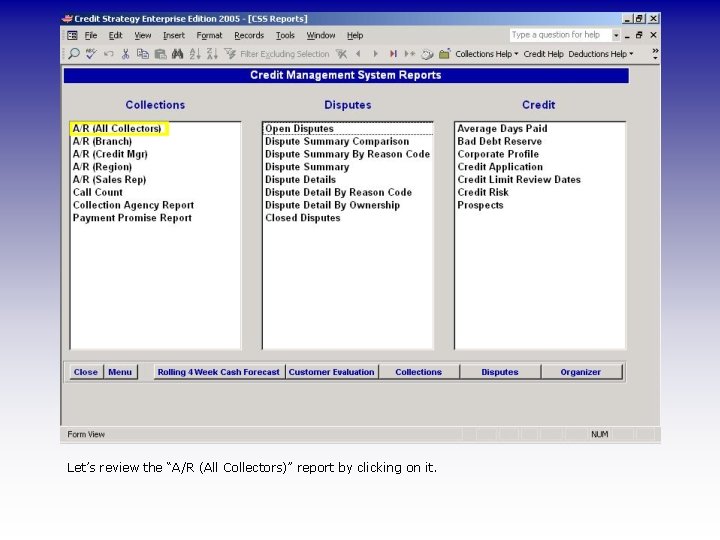The height and width of the screenshot is (540, 720).
Task: Open the Window menu
Action: [321, 35]
